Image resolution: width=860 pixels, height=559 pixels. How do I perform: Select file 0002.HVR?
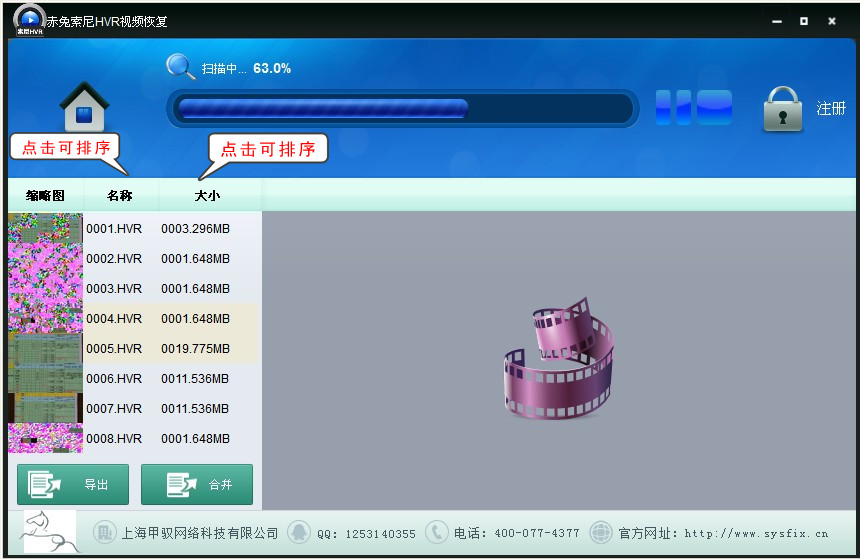point(114,258)
